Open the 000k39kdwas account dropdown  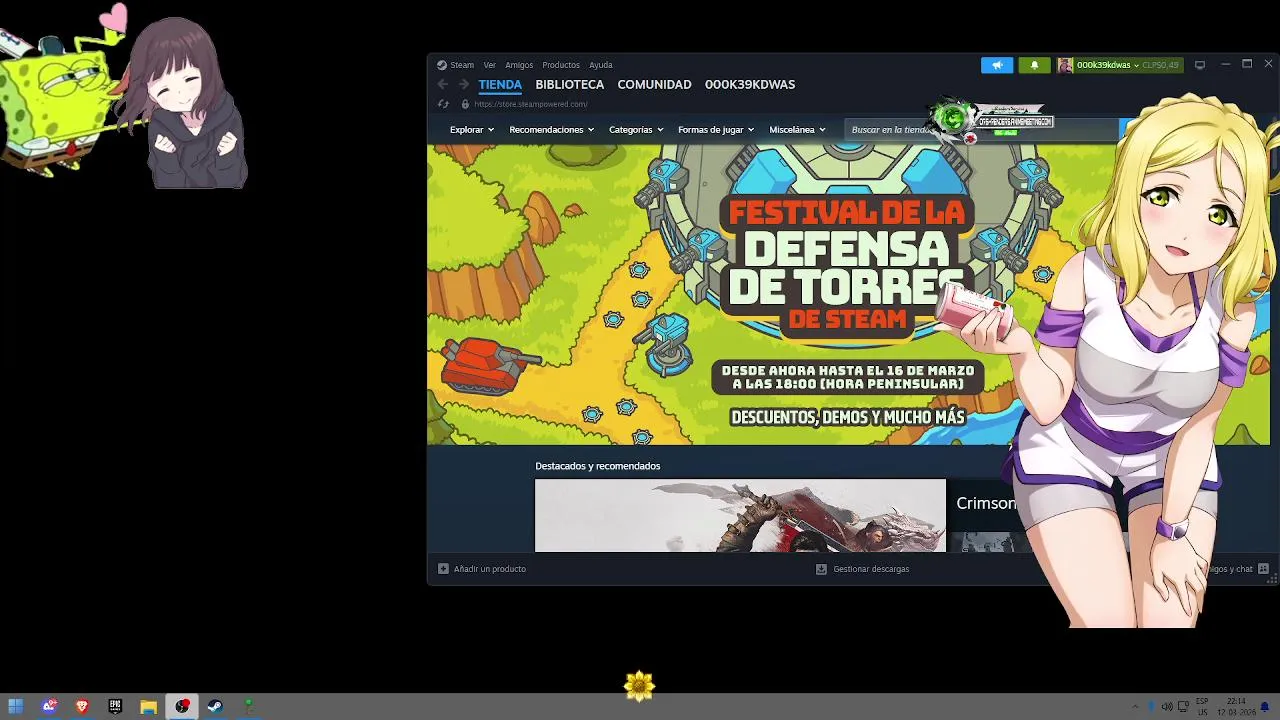1107,65
